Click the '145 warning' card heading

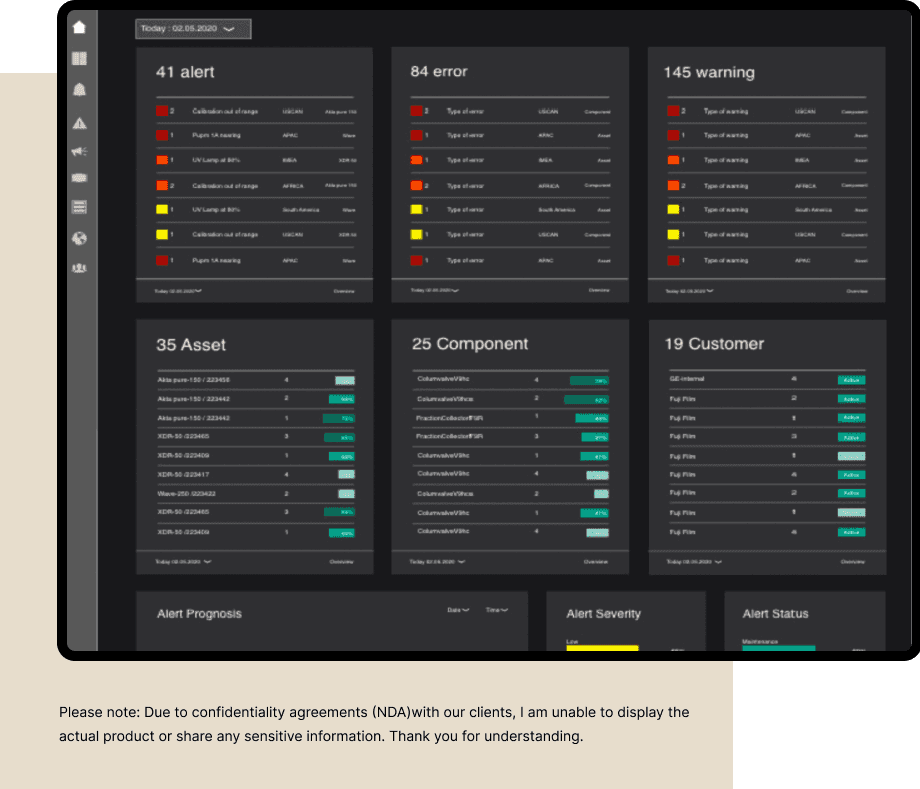pos(709,72)
